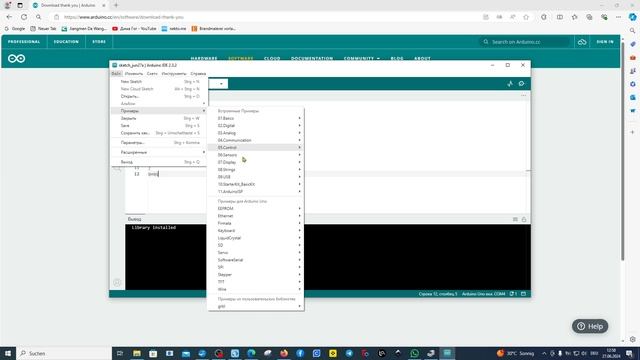Open Task View icon in taskbar
This screenshot has width=640, height=360.
click(120, 353)
